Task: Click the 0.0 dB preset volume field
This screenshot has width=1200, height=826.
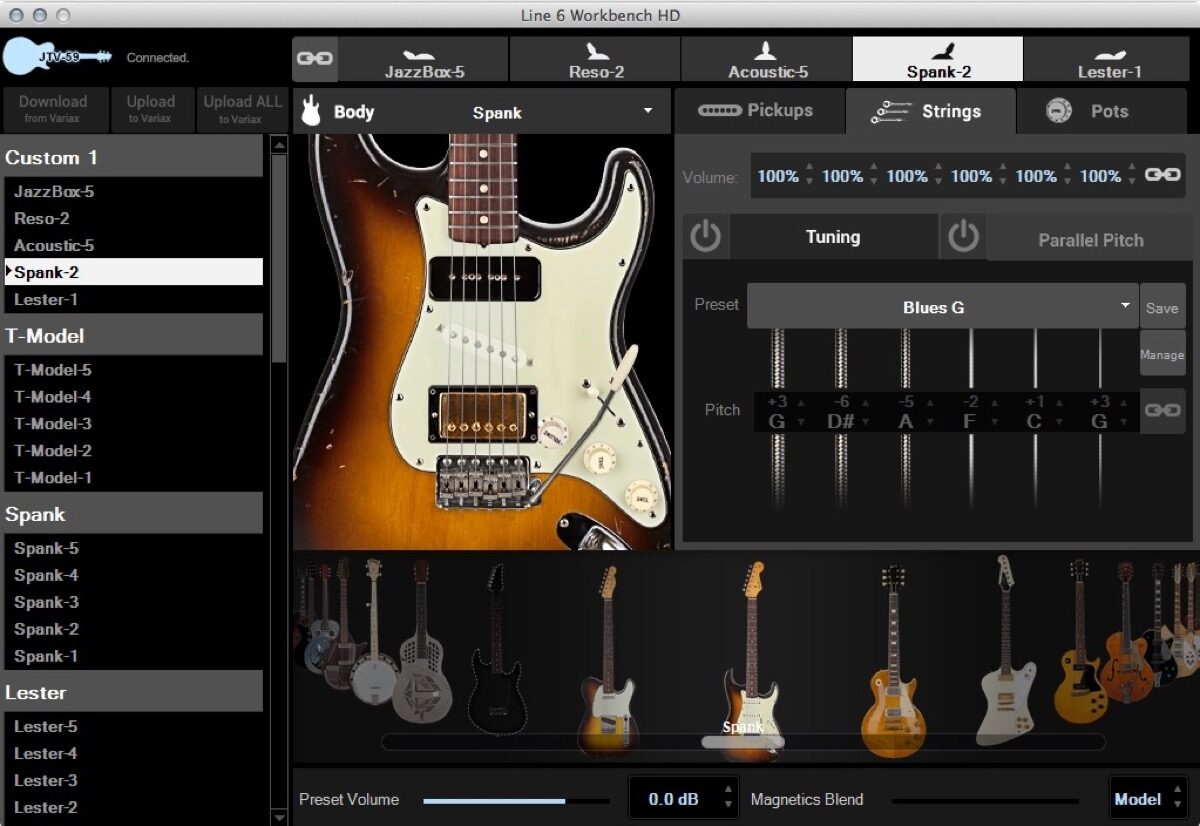Action: tap(673, 799)
